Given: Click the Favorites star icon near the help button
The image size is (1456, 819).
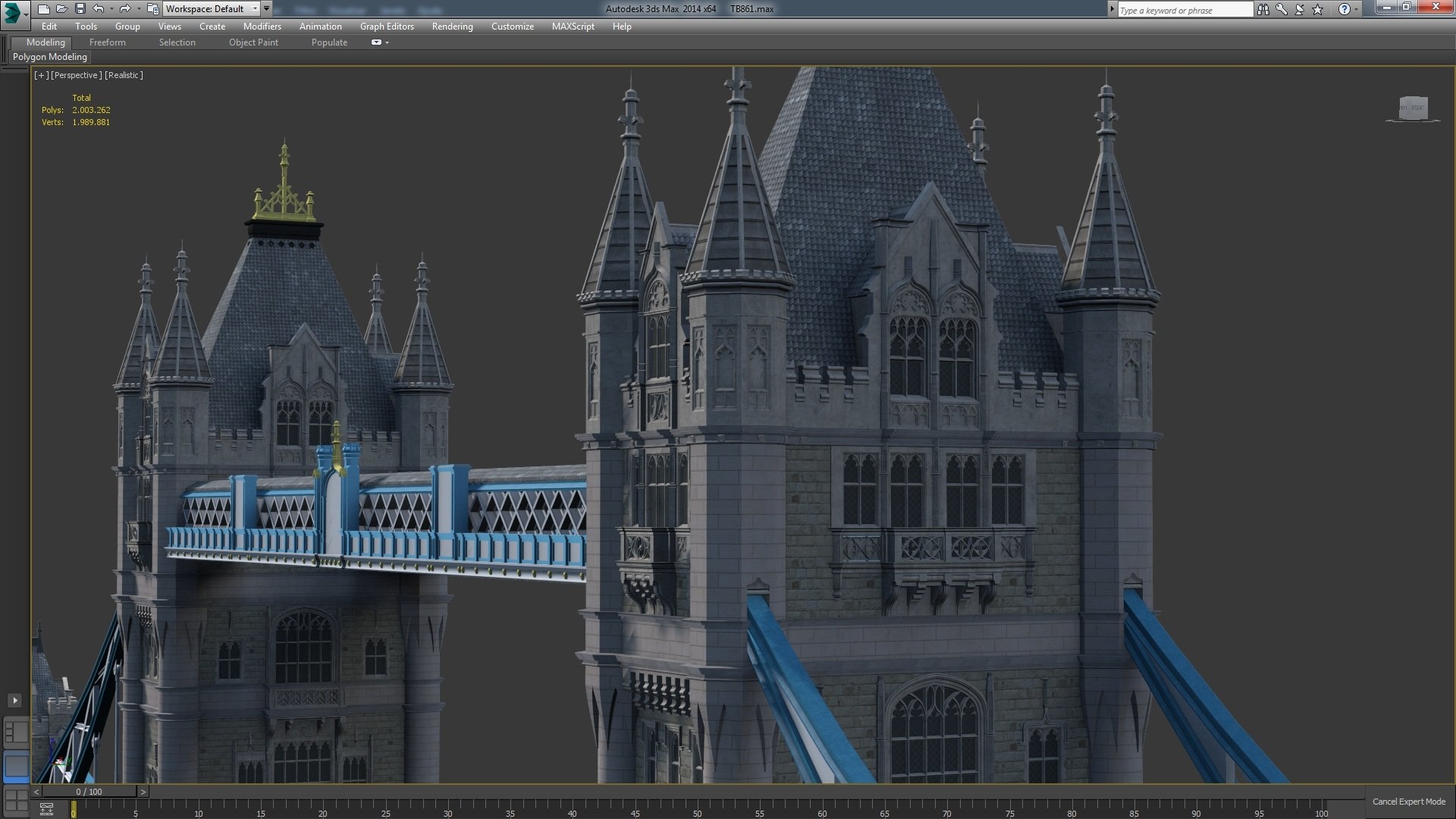Looking at the screenshot, I should click(x=1318, y=9).
